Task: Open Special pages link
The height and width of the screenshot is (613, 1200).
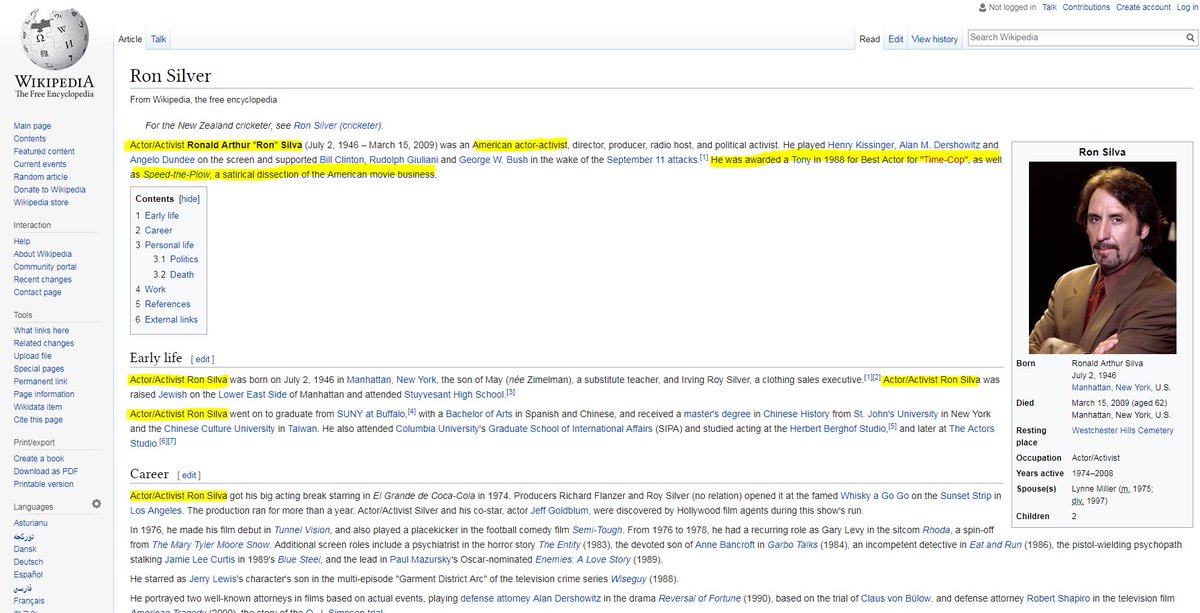Action: 38,369
